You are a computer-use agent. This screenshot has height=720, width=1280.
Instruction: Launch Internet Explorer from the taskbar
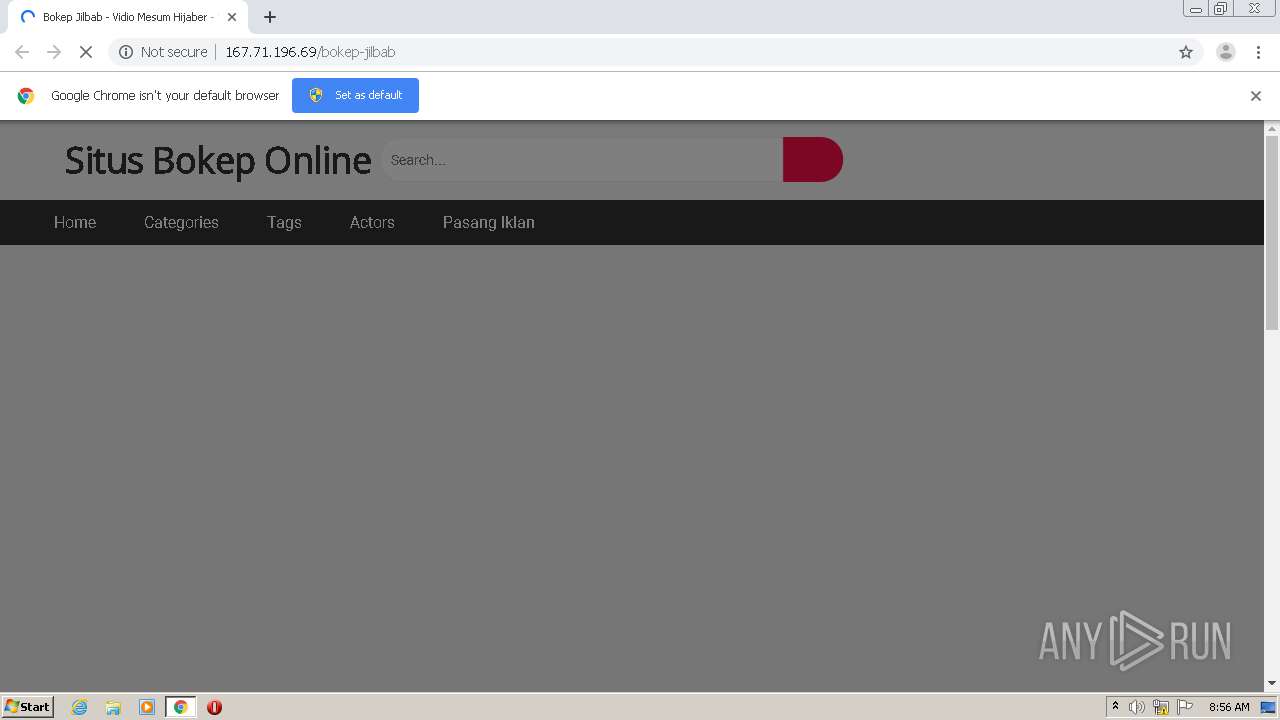[x=79, y=707]
